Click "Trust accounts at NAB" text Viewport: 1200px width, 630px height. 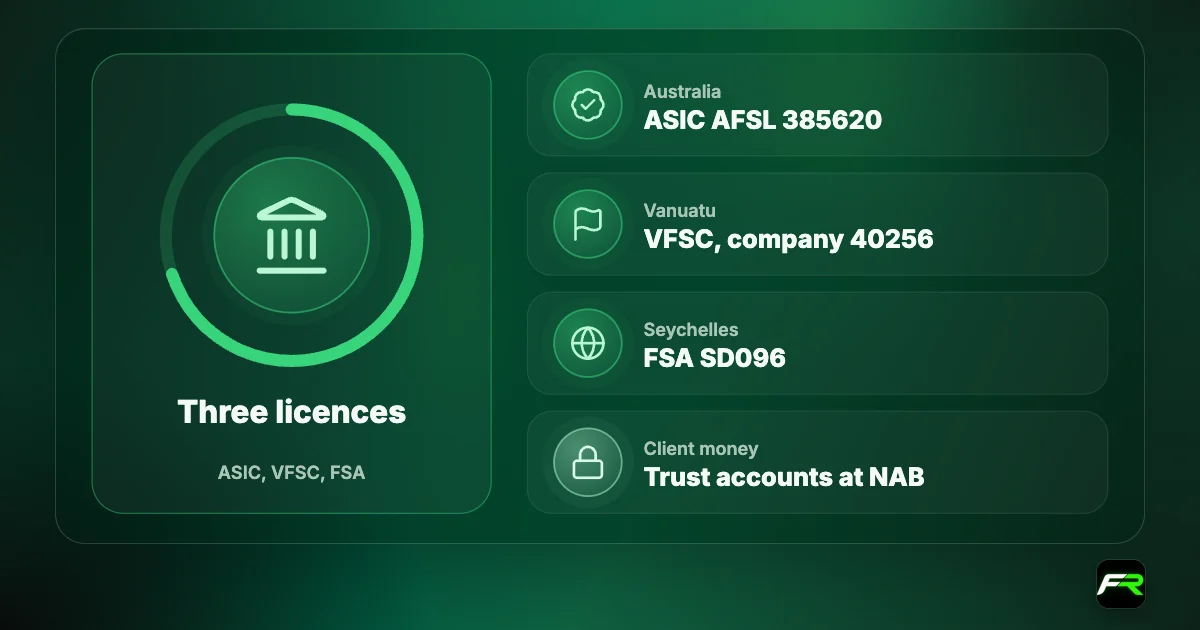pyautogui.click(x=784, y=477)
